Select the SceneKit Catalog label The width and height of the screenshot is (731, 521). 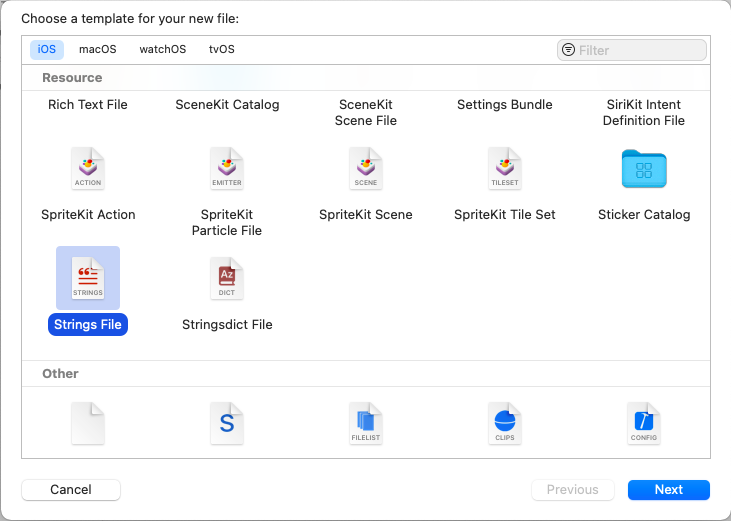click(x=227, y=104)
